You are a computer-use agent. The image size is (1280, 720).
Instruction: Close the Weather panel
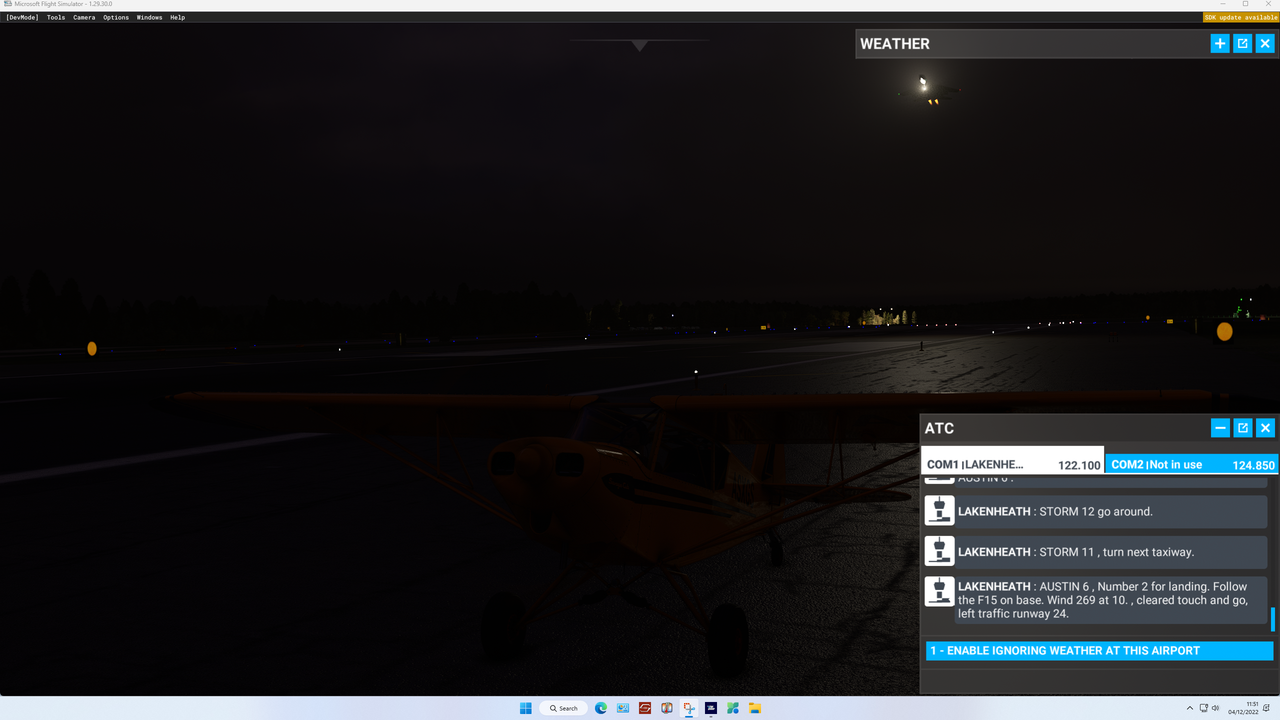coord(1265,44)
